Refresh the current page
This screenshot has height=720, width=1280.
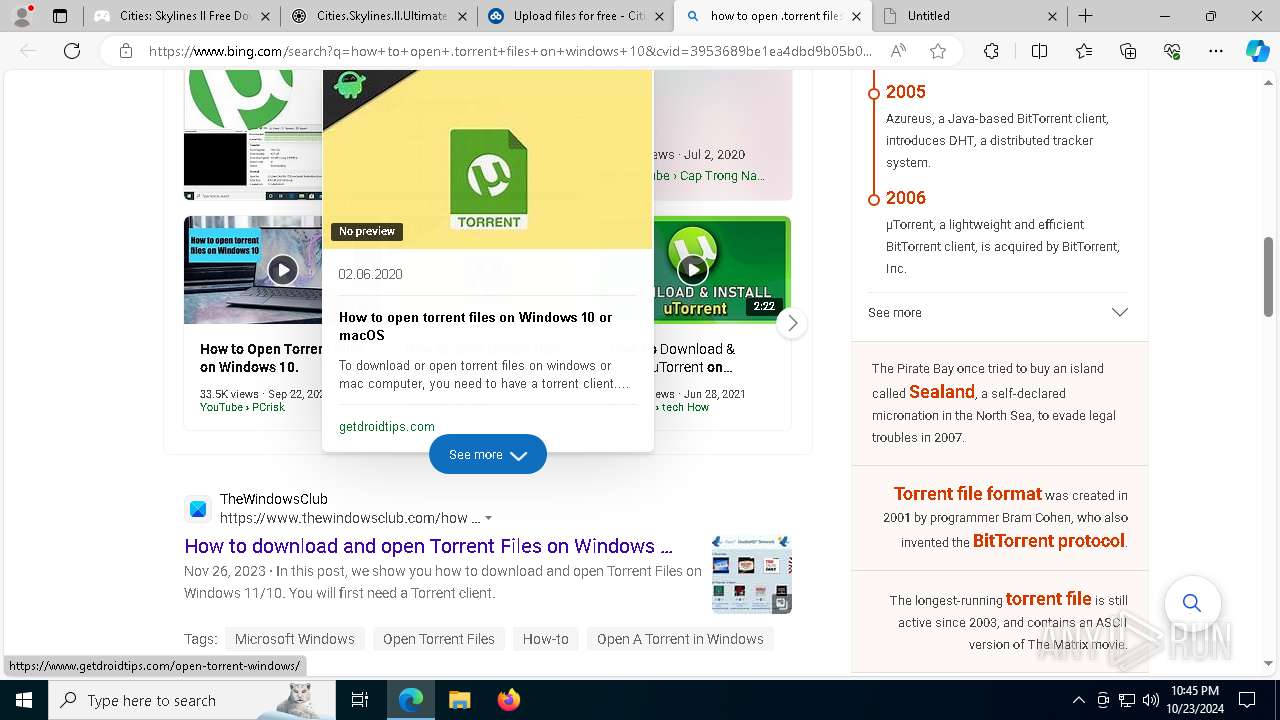pos(72,51)
